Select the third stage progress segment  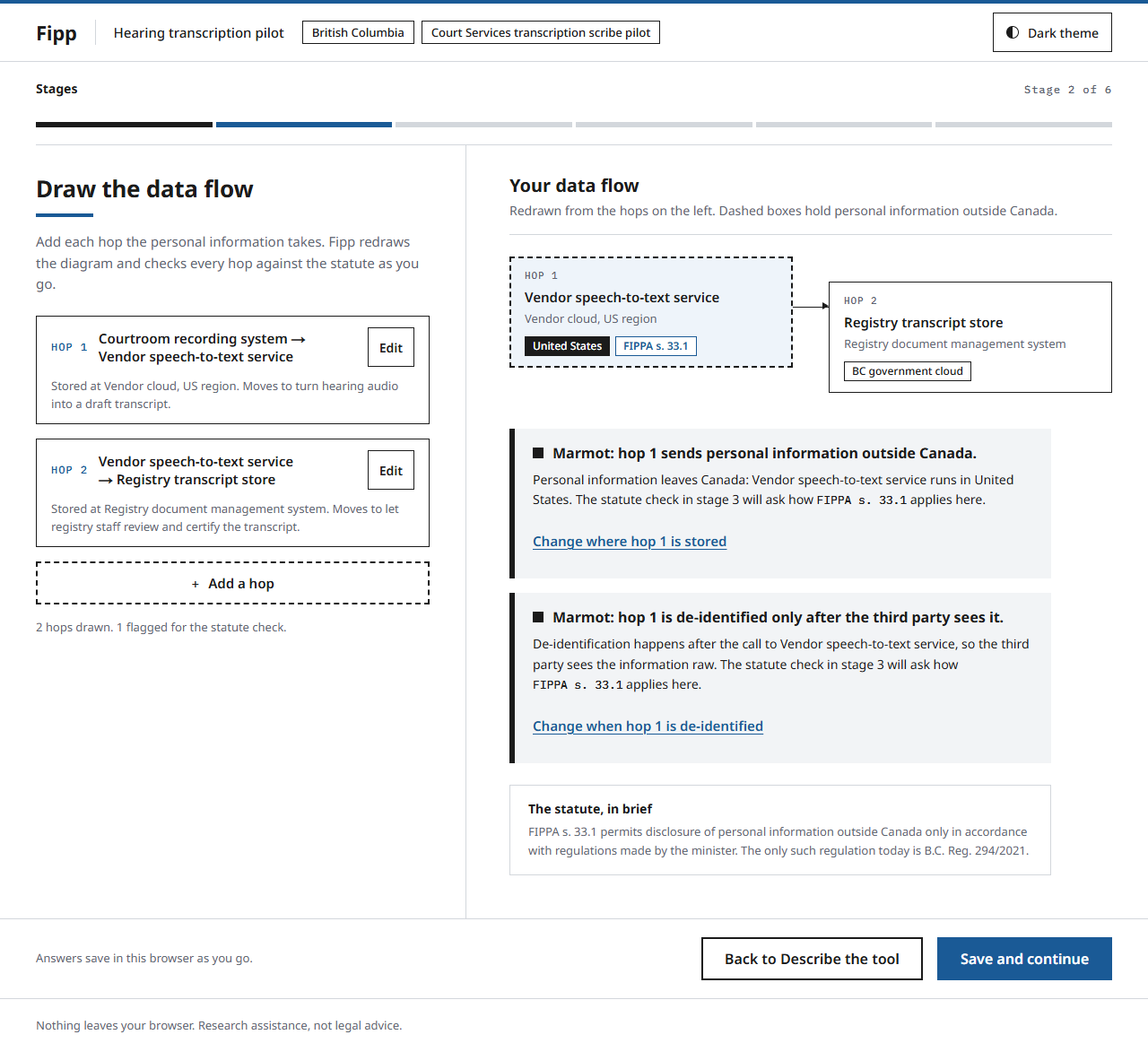483,125
